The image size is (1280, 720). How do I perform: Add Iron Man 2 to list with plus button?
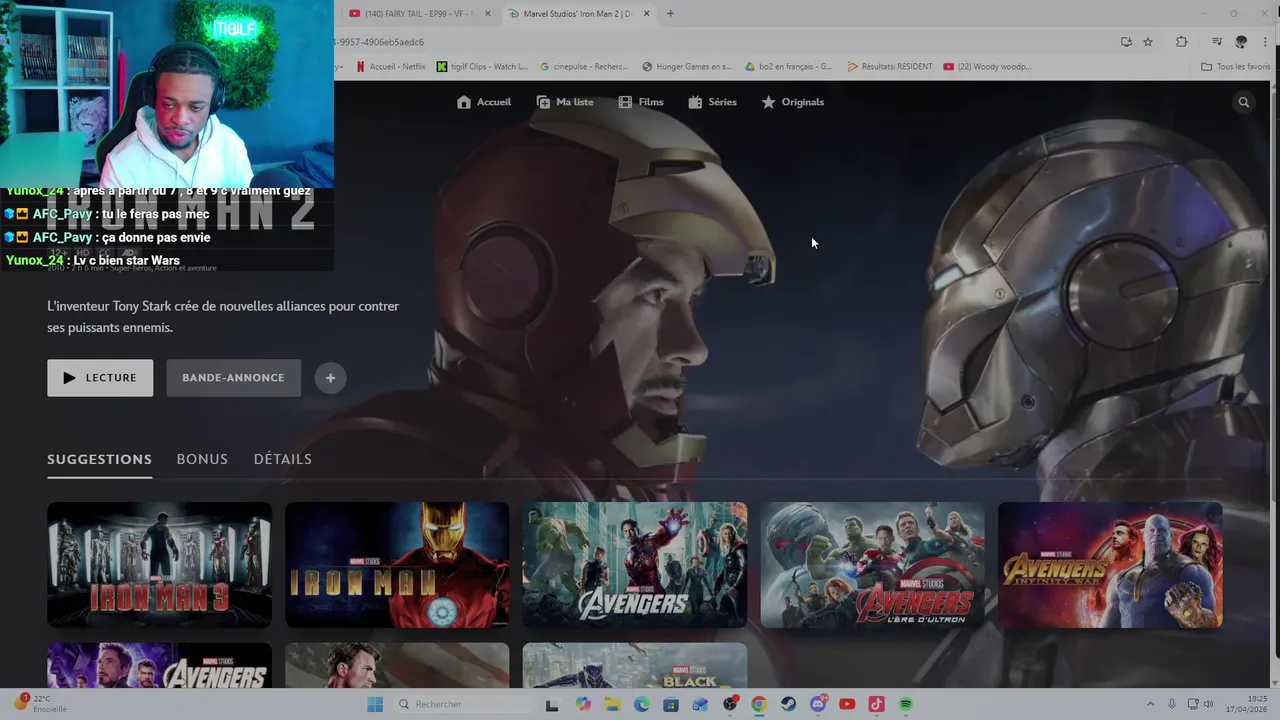(330, 378)
